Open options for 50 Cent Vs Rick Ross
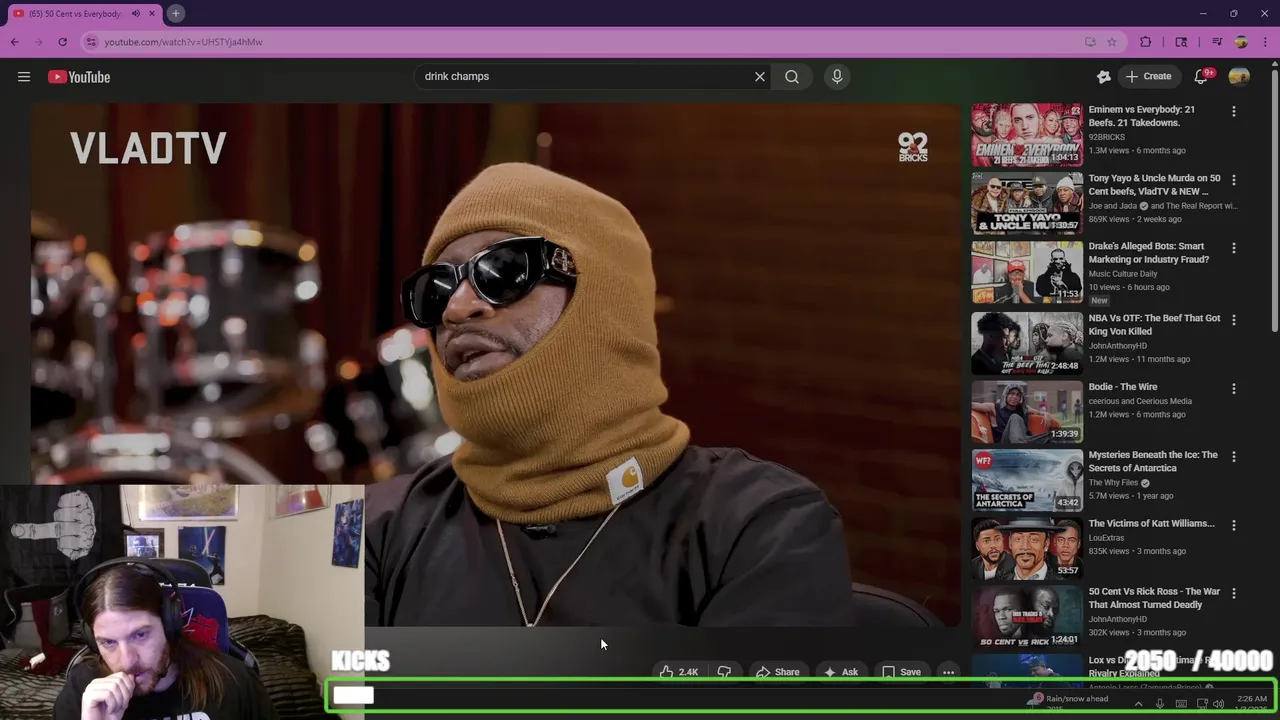Image resolution: width=1280 pixels, height=720 pixels. 1233,593
